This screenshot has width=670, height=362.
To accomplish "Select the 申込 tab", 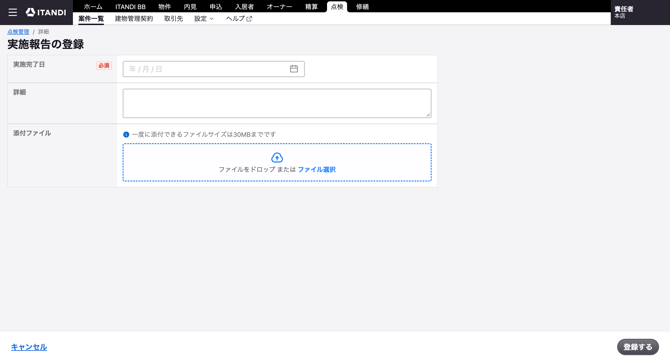I will (x=216, y=7).
